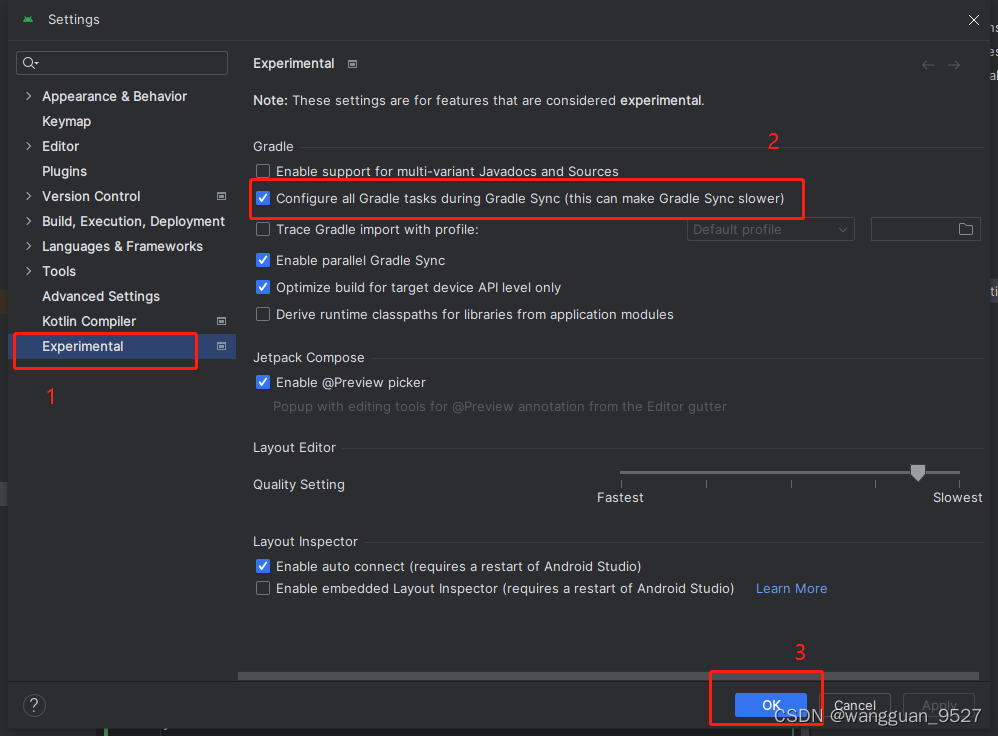Open the Plugins settings page
998x736 pixels.
(64, 171)
